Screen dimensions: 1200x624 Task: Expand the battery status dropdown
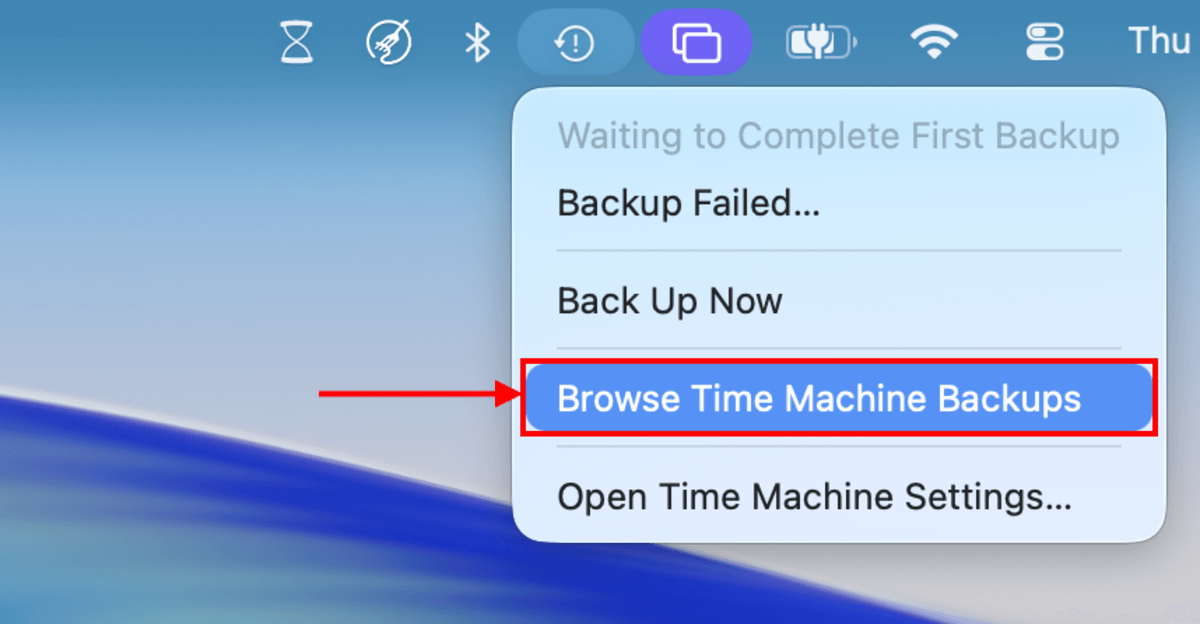pos(821,41)
